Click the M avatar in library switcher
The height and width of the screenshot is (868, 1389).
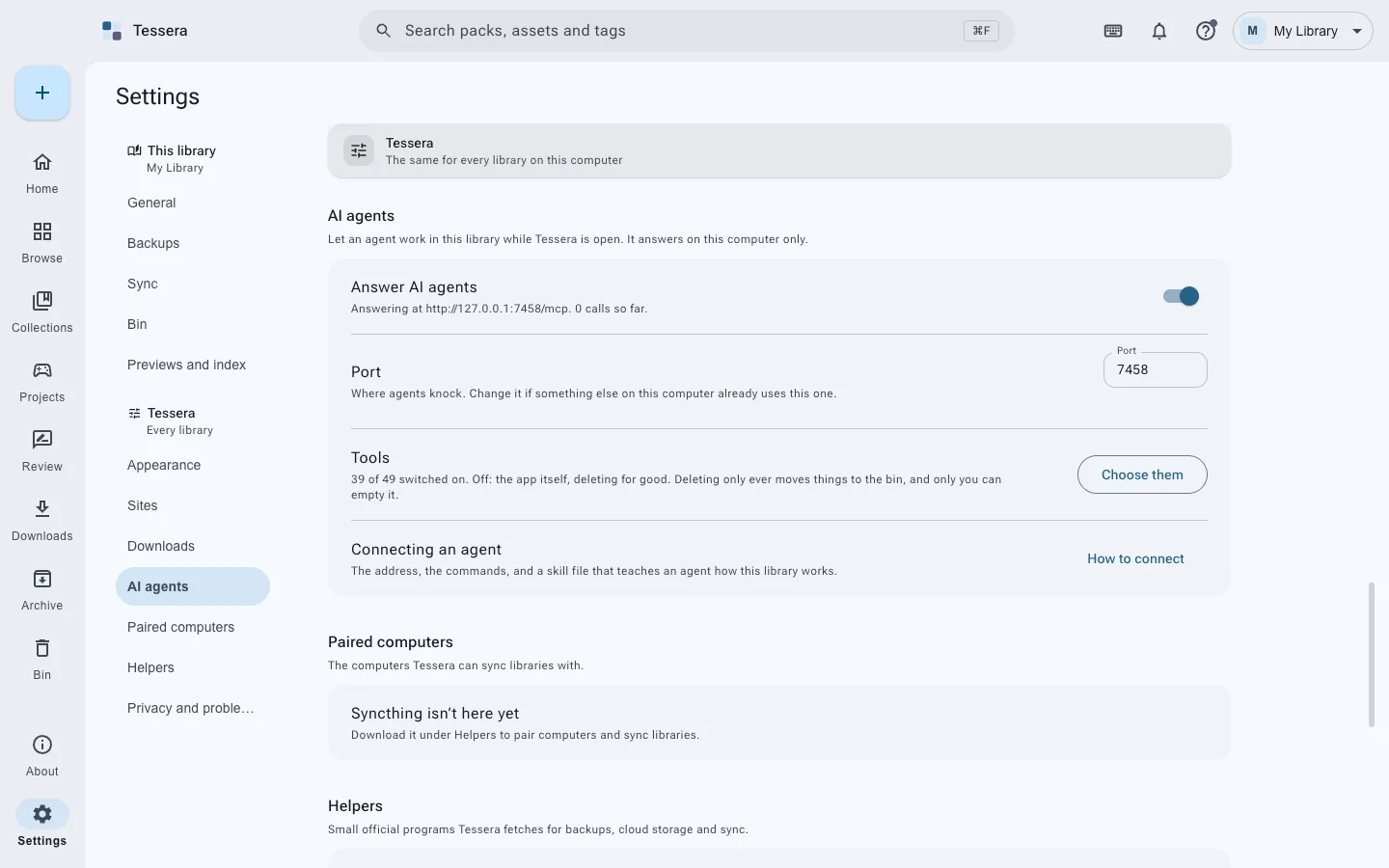1253,31
